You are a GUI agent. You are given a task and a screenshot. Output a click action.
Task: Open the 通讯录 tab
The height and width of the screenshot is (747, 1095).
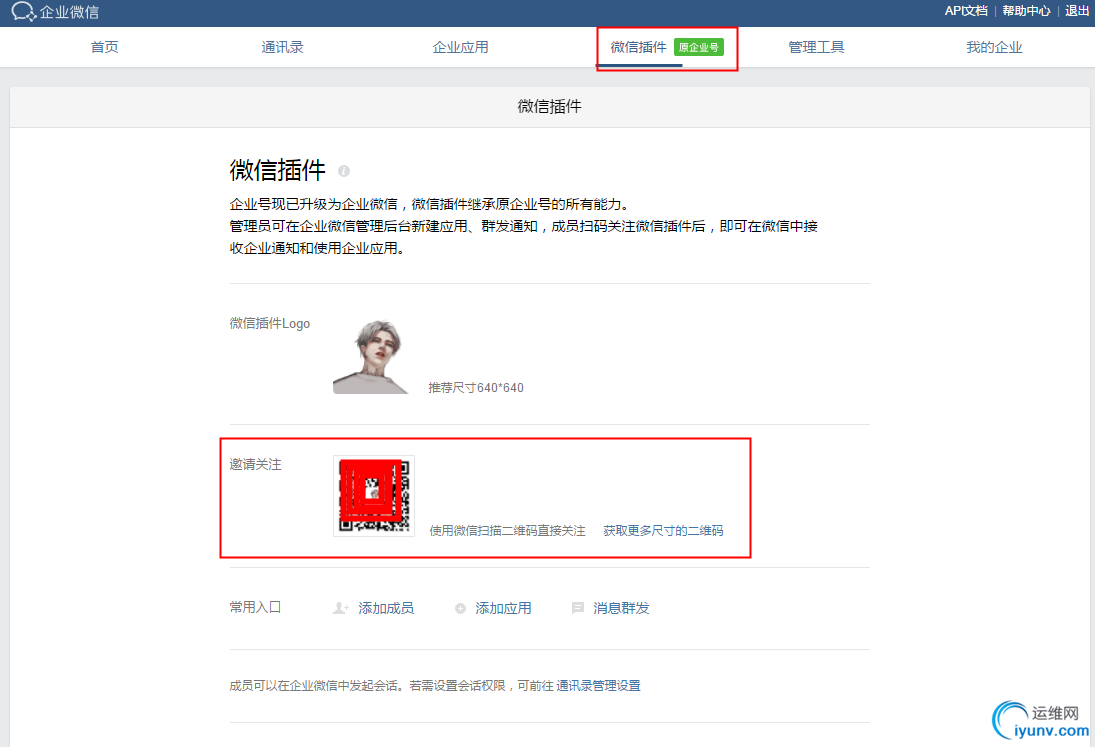coord(282,47)
